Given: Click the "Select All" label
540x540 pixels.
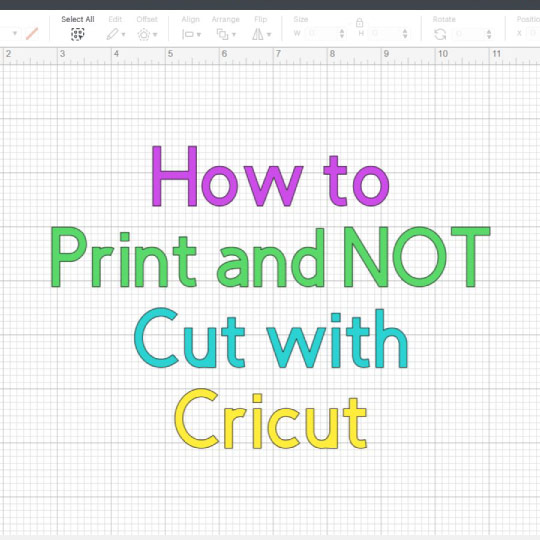Looking at the screenshot, I should tap(78, 19).
